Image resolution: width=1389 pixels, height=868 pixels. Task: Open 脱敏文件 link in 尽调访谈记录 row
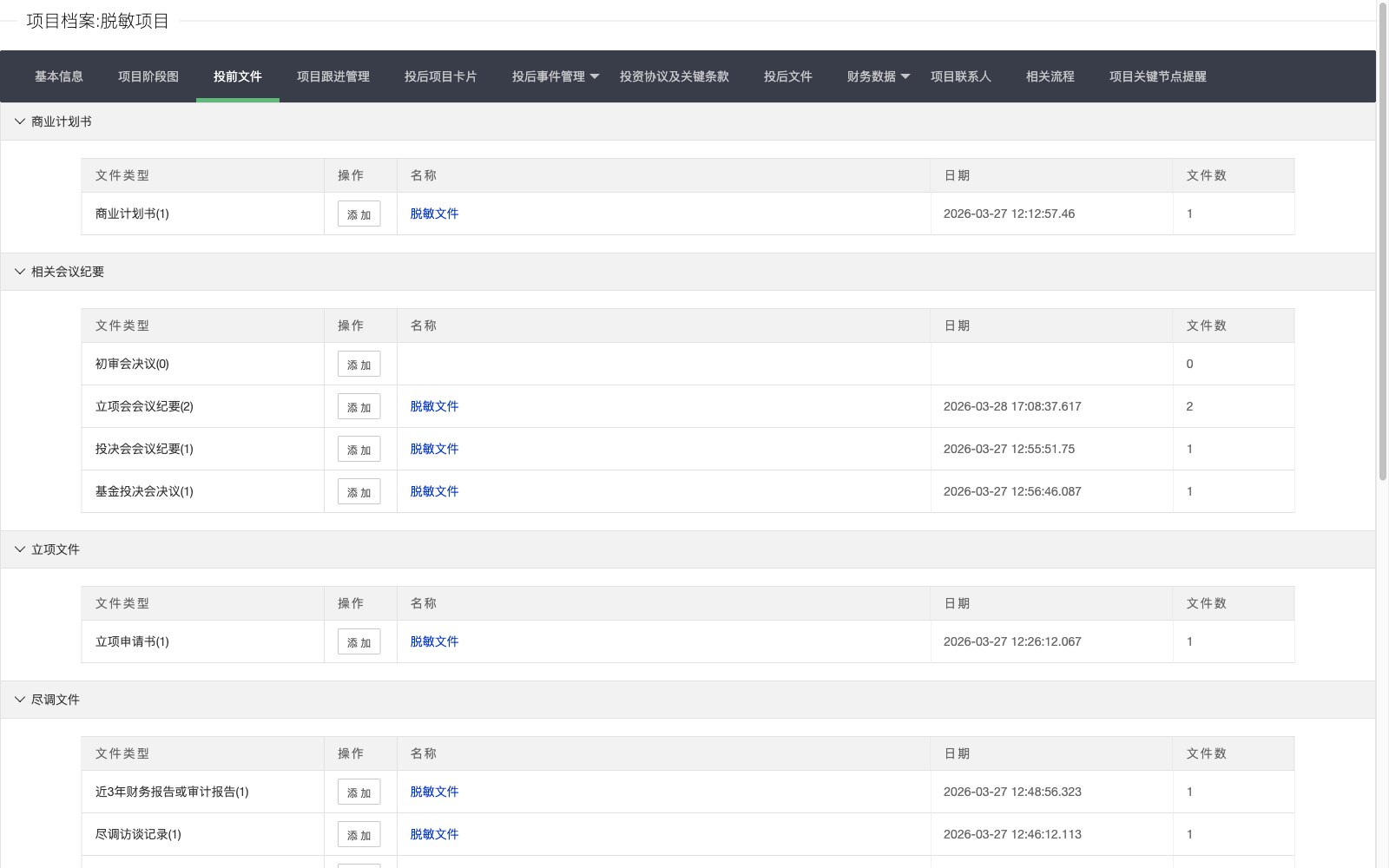434,834
